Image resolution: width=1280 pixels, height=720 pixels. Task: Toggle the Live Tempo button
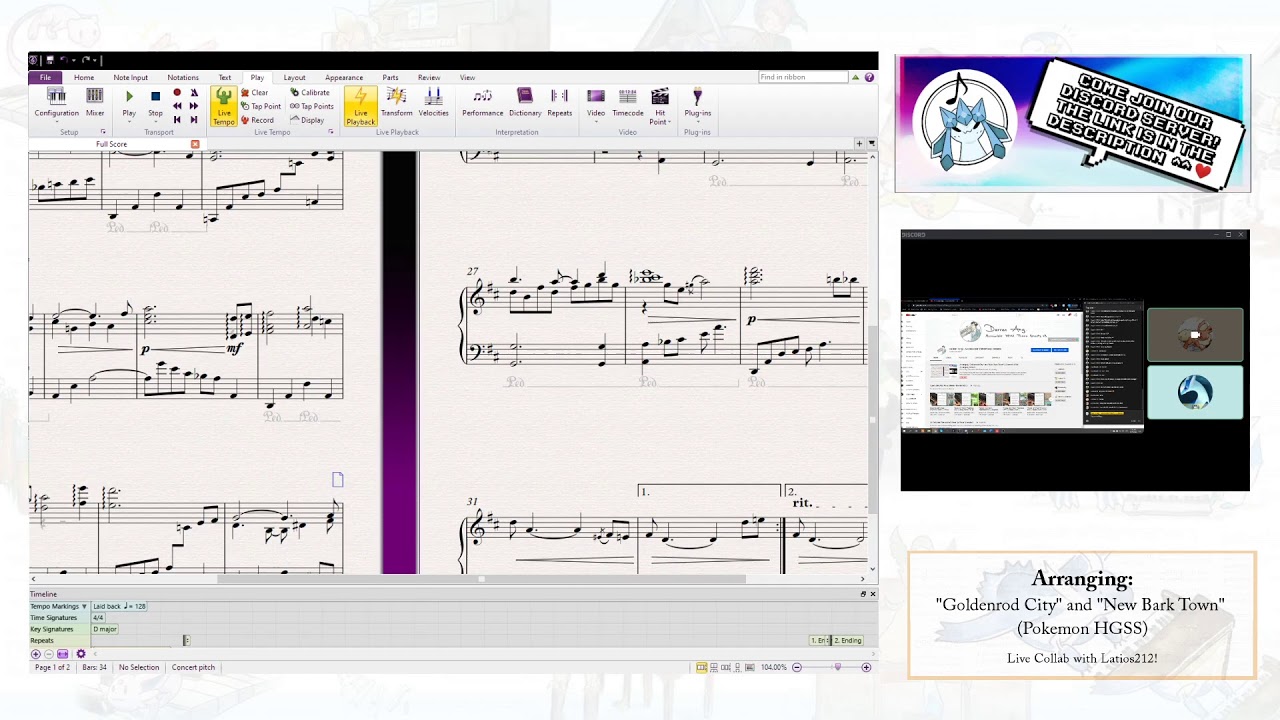[223, 106]
